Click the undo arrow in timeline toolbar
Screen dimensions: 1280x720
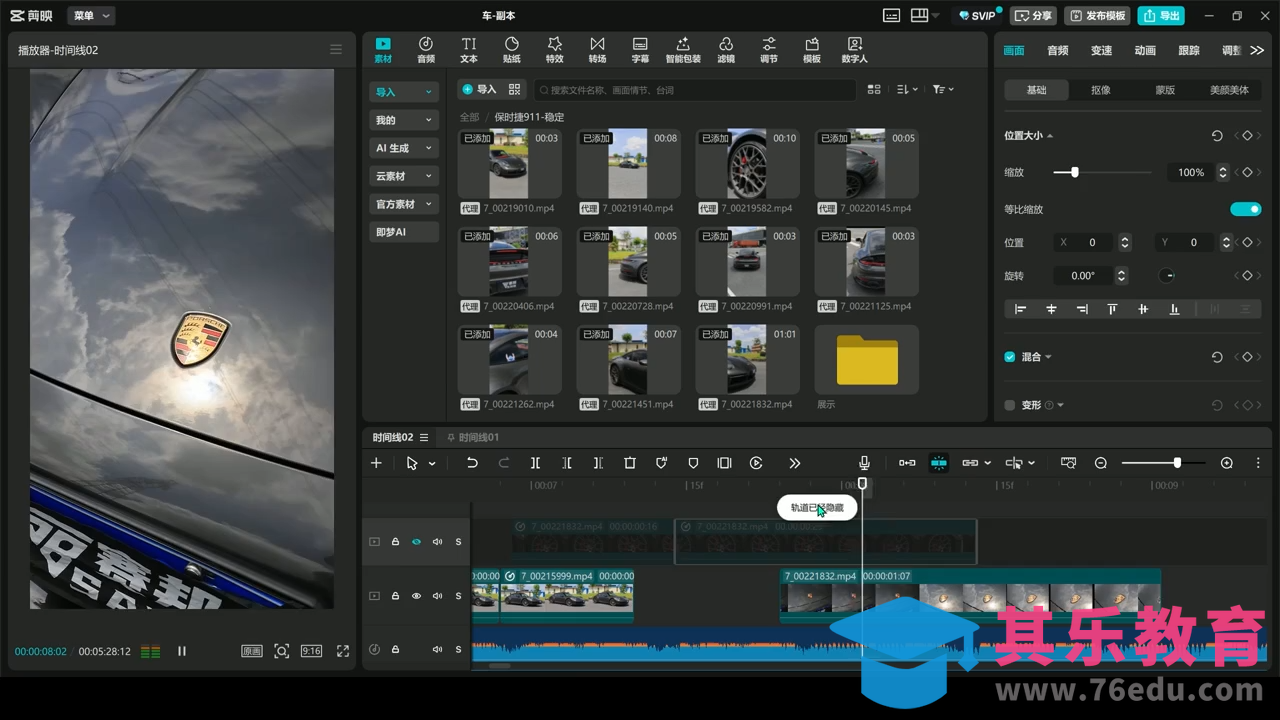472,463
